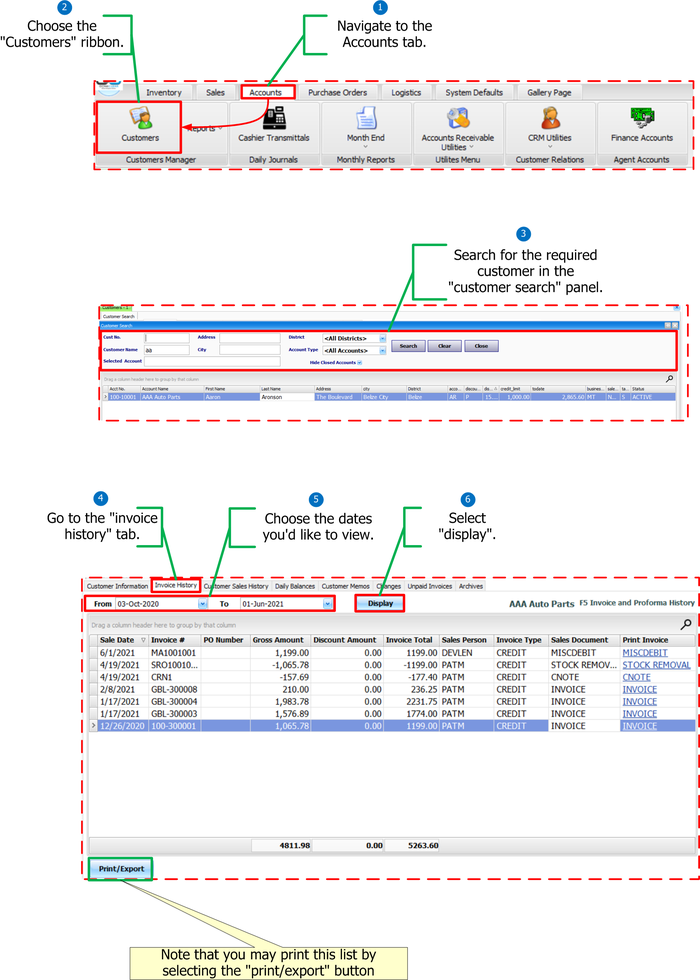700x980 pixels.
Task: Click the application logo in ribbon corner
Action: (x=109, y=88)
